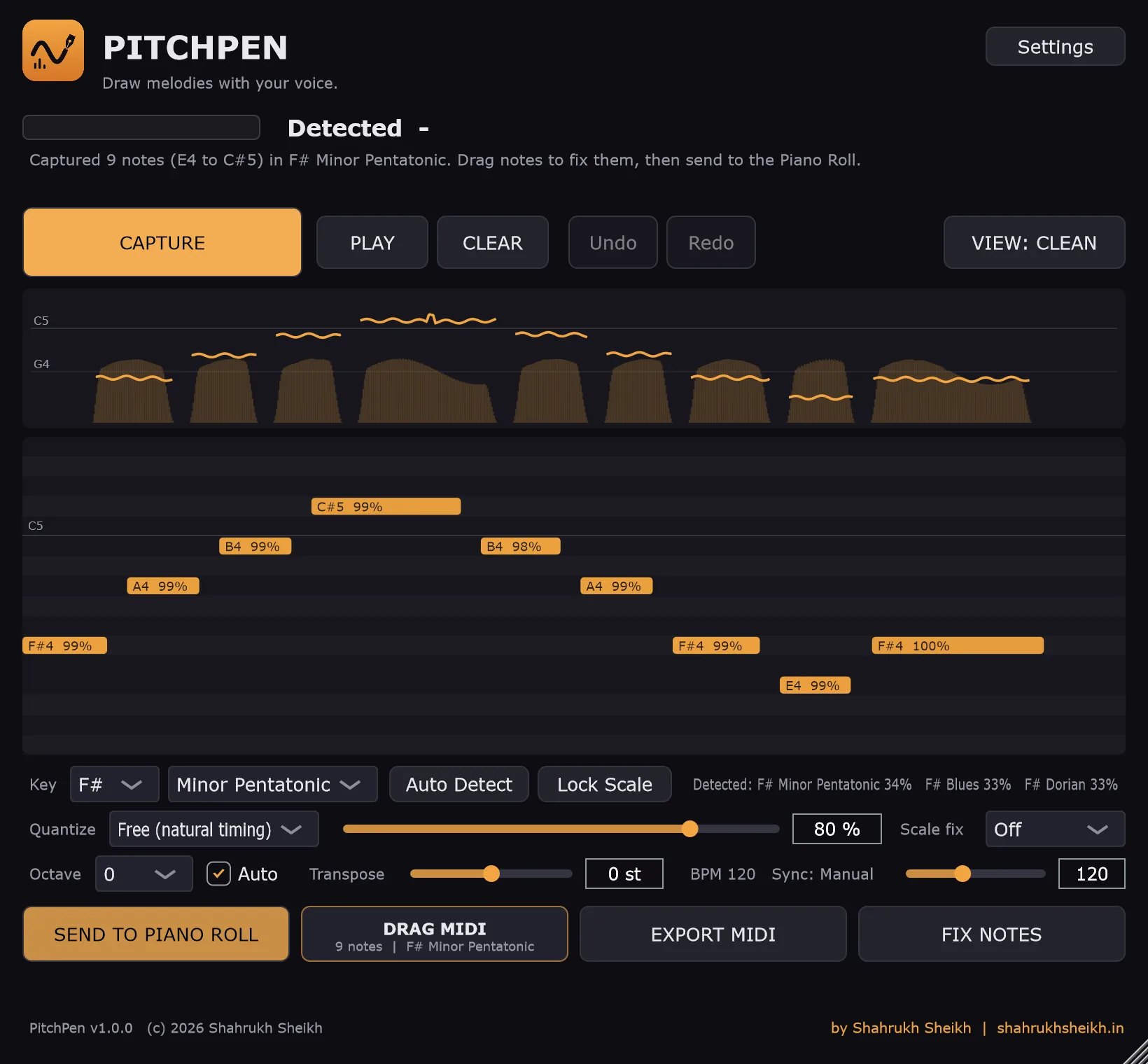Image resolution: width=1148 pixels, height=1064 pixels.
Task: Click the PitchPen logo icon
Action: pos(53,50)
